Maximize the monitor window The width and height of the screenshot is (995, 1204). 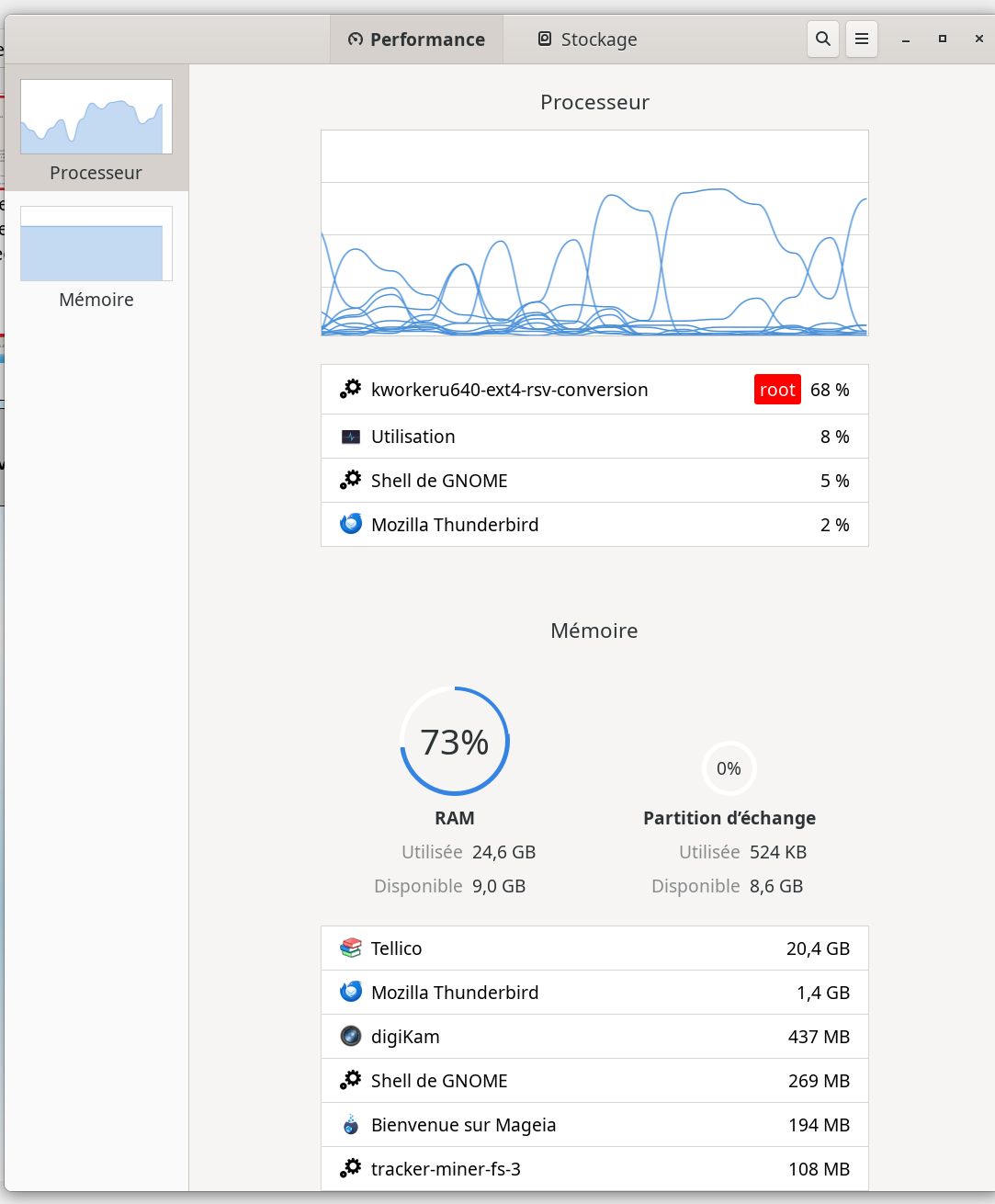(942, 39)
